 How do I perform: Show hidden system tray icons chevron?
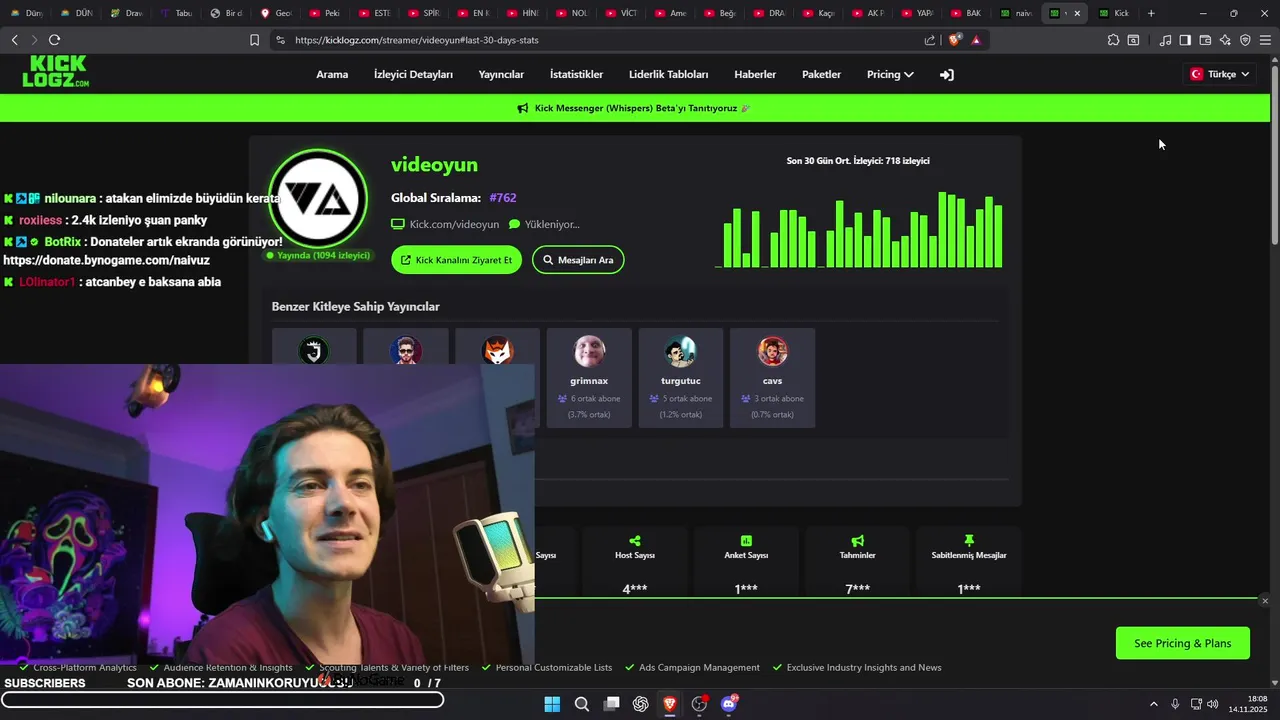[x=1153, y=704]
